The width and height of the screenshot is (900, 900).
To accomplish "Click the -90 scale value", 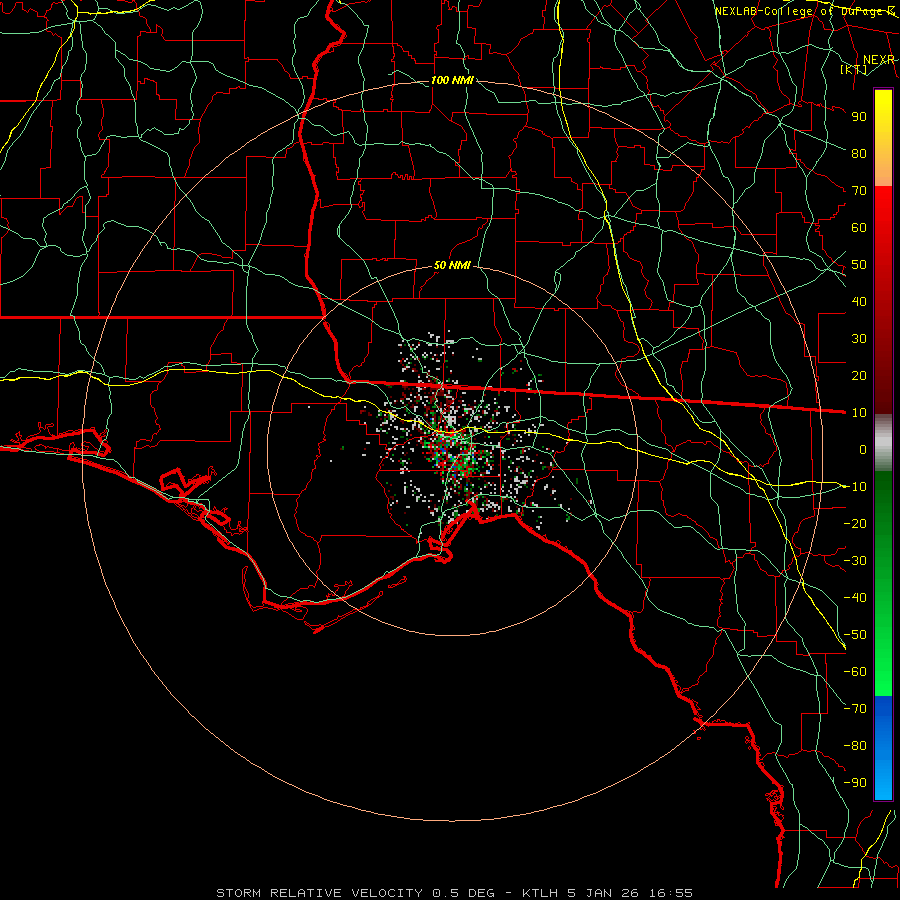I will tap(855, 783).
